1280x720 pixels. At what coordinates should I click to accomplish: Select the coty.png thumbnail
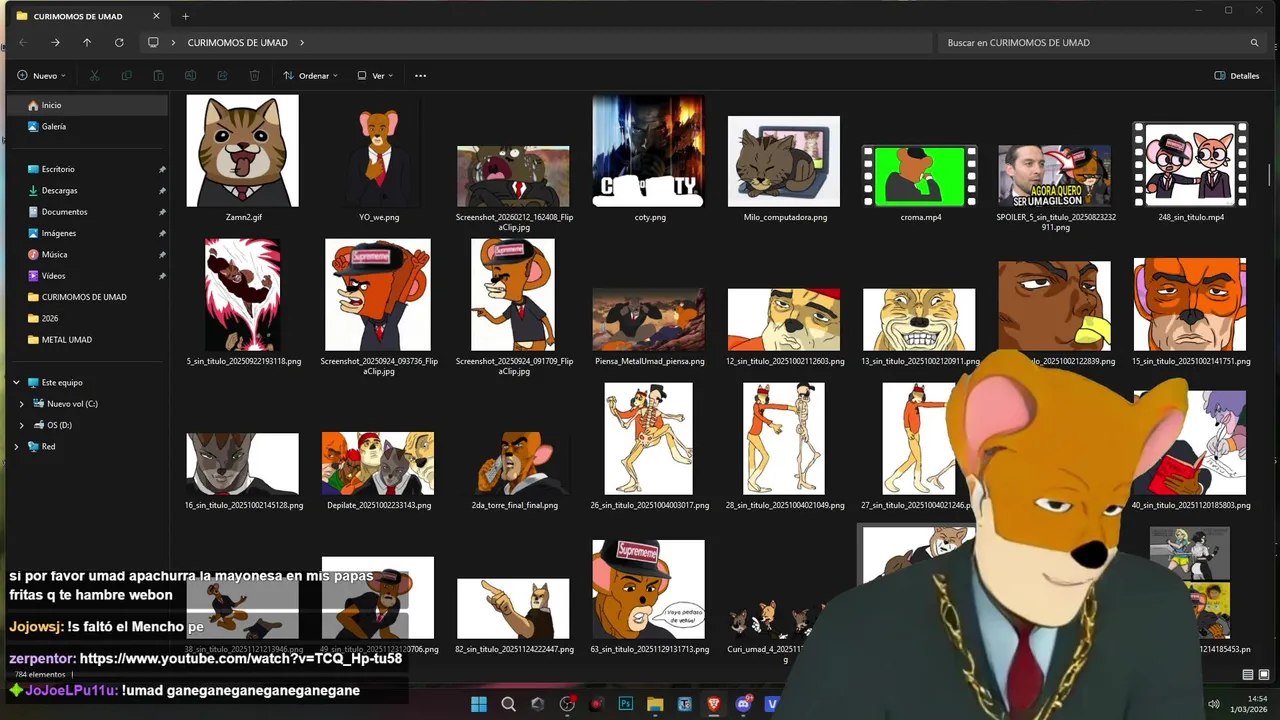(649, 151)
